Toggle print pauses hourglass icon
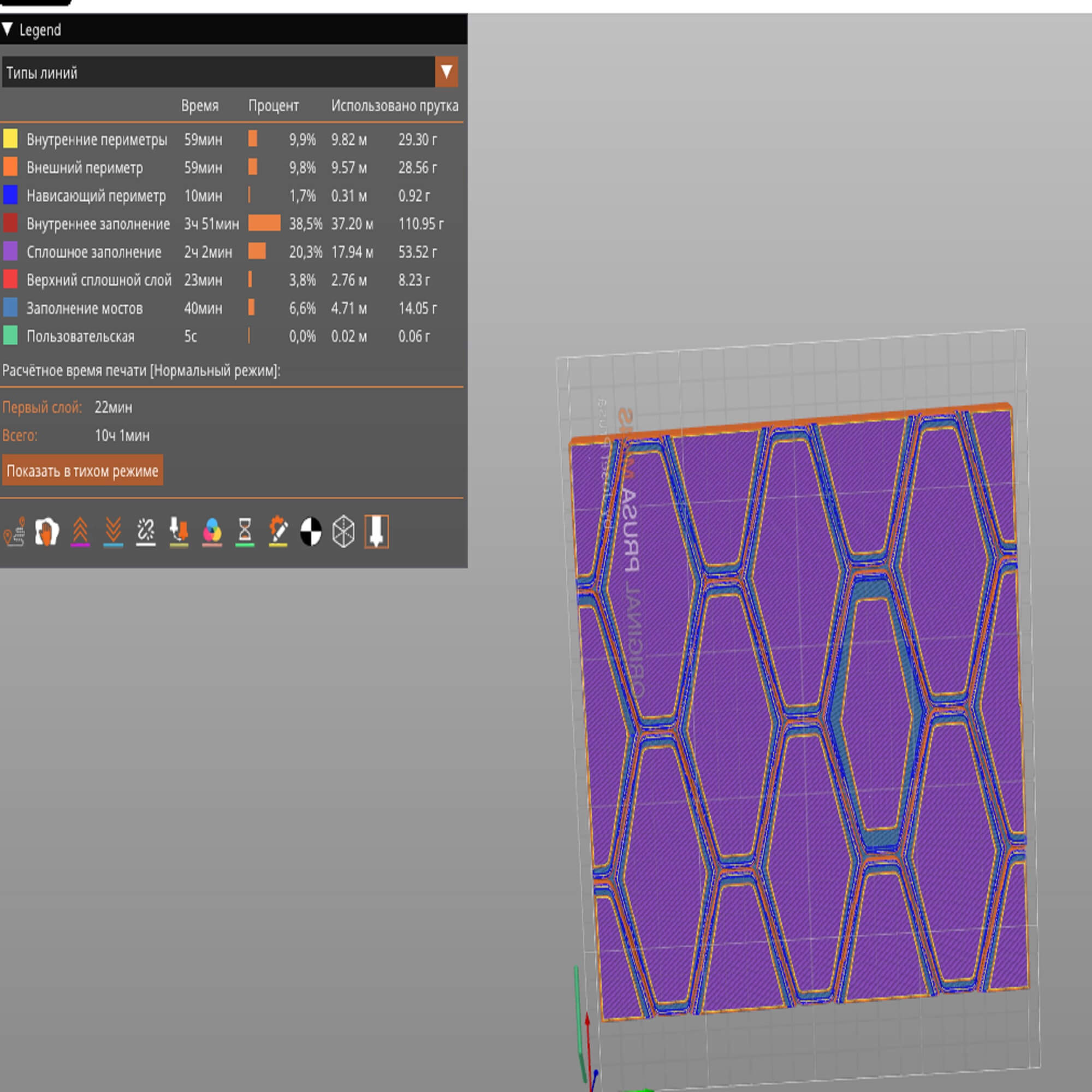This screenshot has height=1092, width=1092. point(245,531)
